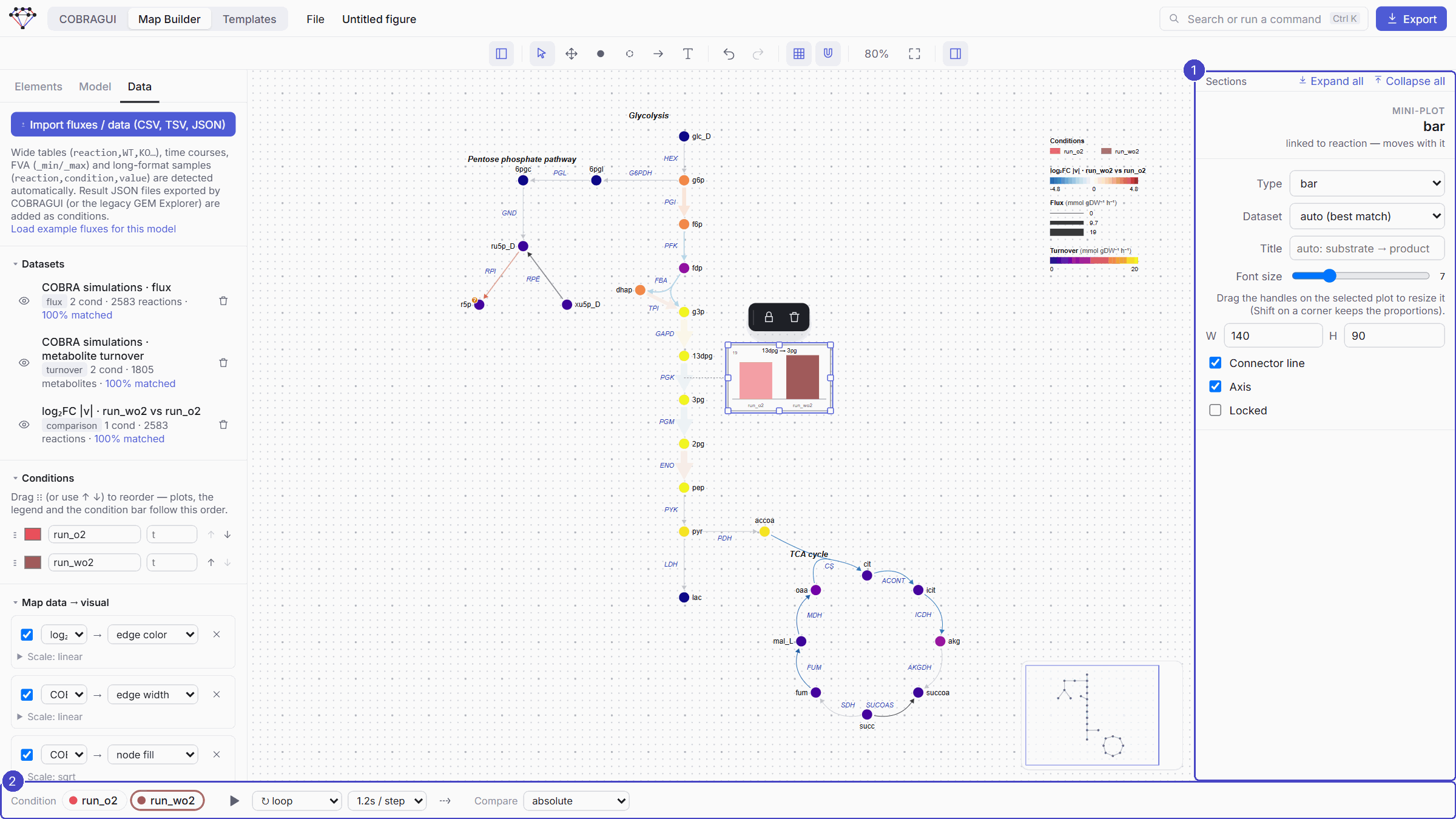The width and height of the screenshot is (1456, 819).
Task: Open the File menu
Action: [315, 19]
